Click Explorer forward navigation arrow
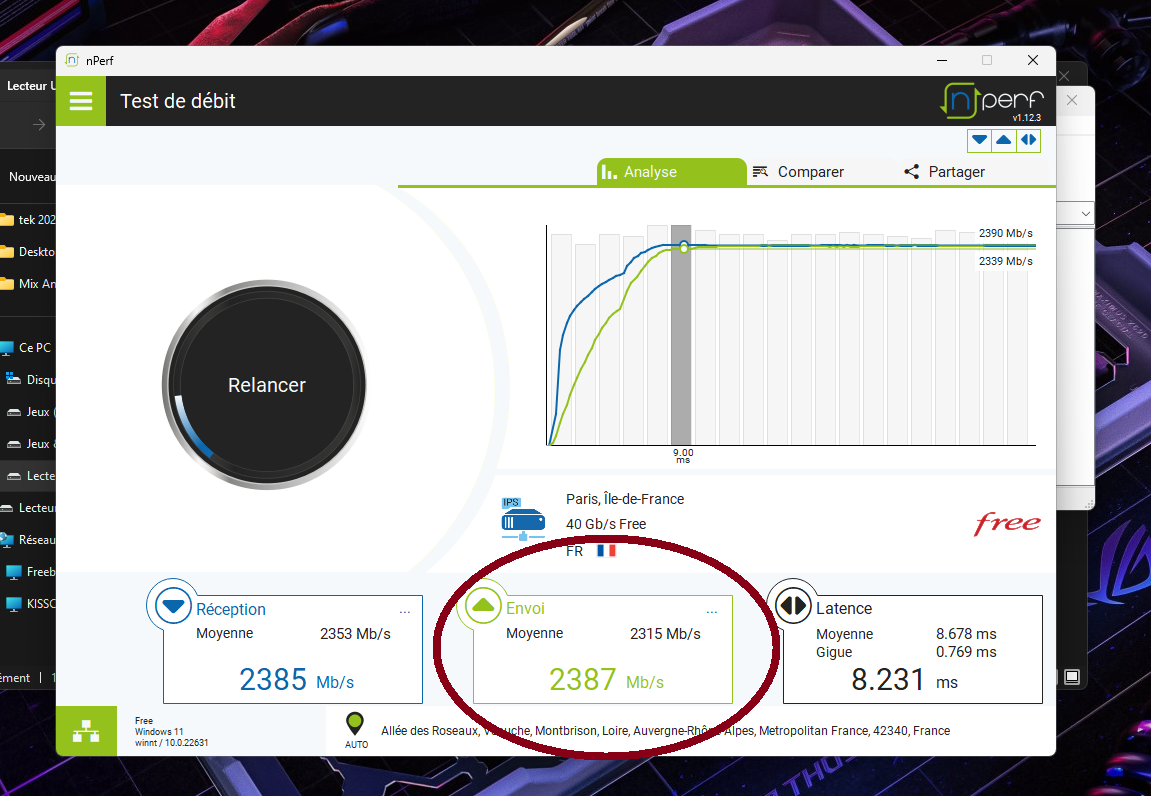This screenshot has width=1152, height=796. coord(39,125)
